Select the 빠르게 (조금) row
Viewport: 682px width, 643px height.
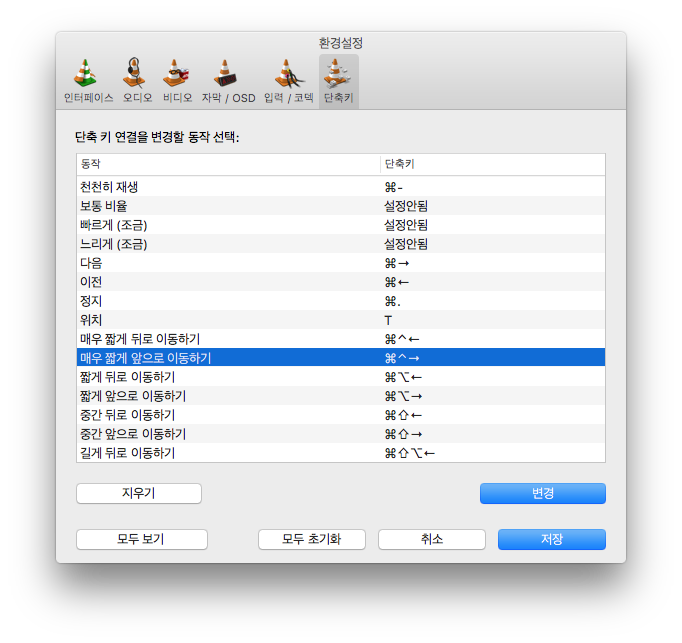(x=341, y=225)
